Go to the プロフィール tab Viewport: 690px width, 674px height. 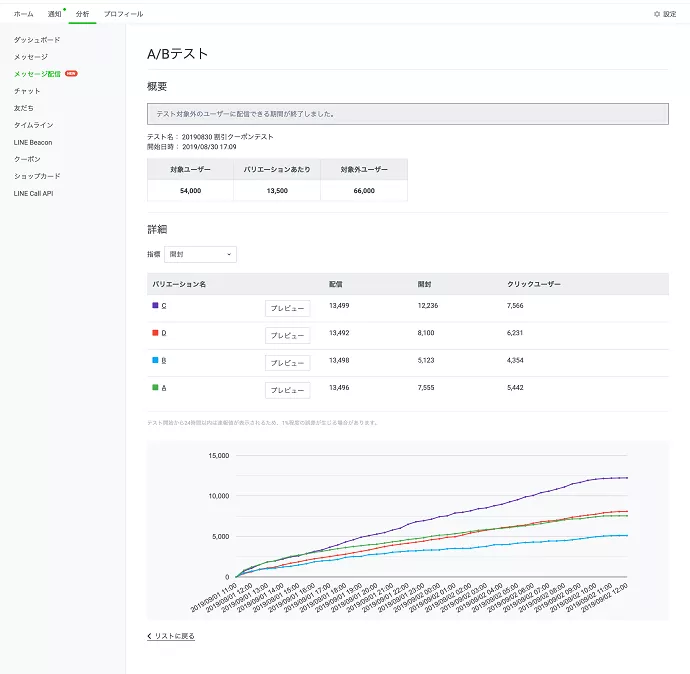pyautogui.click(x=124, y=14)
